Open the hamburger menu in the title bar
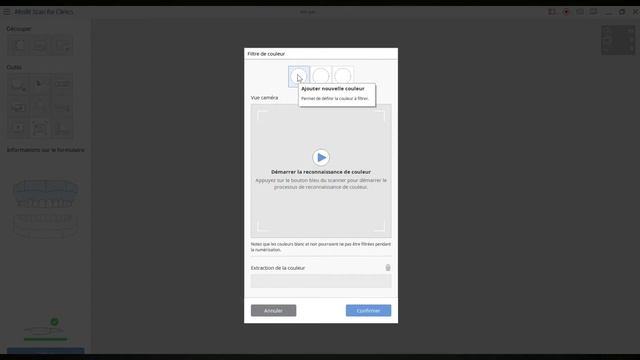640x360 pixels. click(x=7, y=12)
